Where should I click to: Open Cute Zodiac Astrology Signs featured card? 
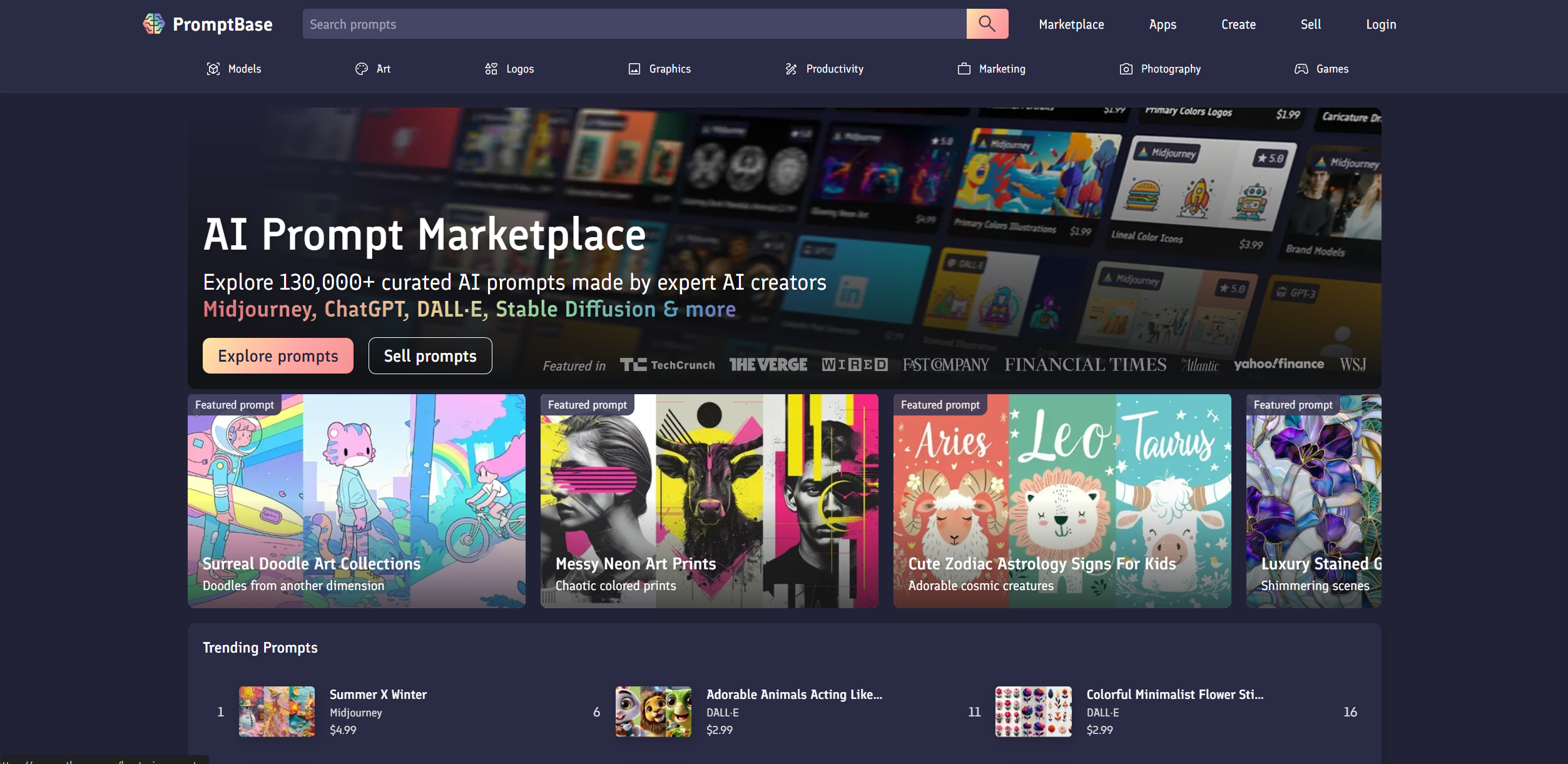point(1062,501)
